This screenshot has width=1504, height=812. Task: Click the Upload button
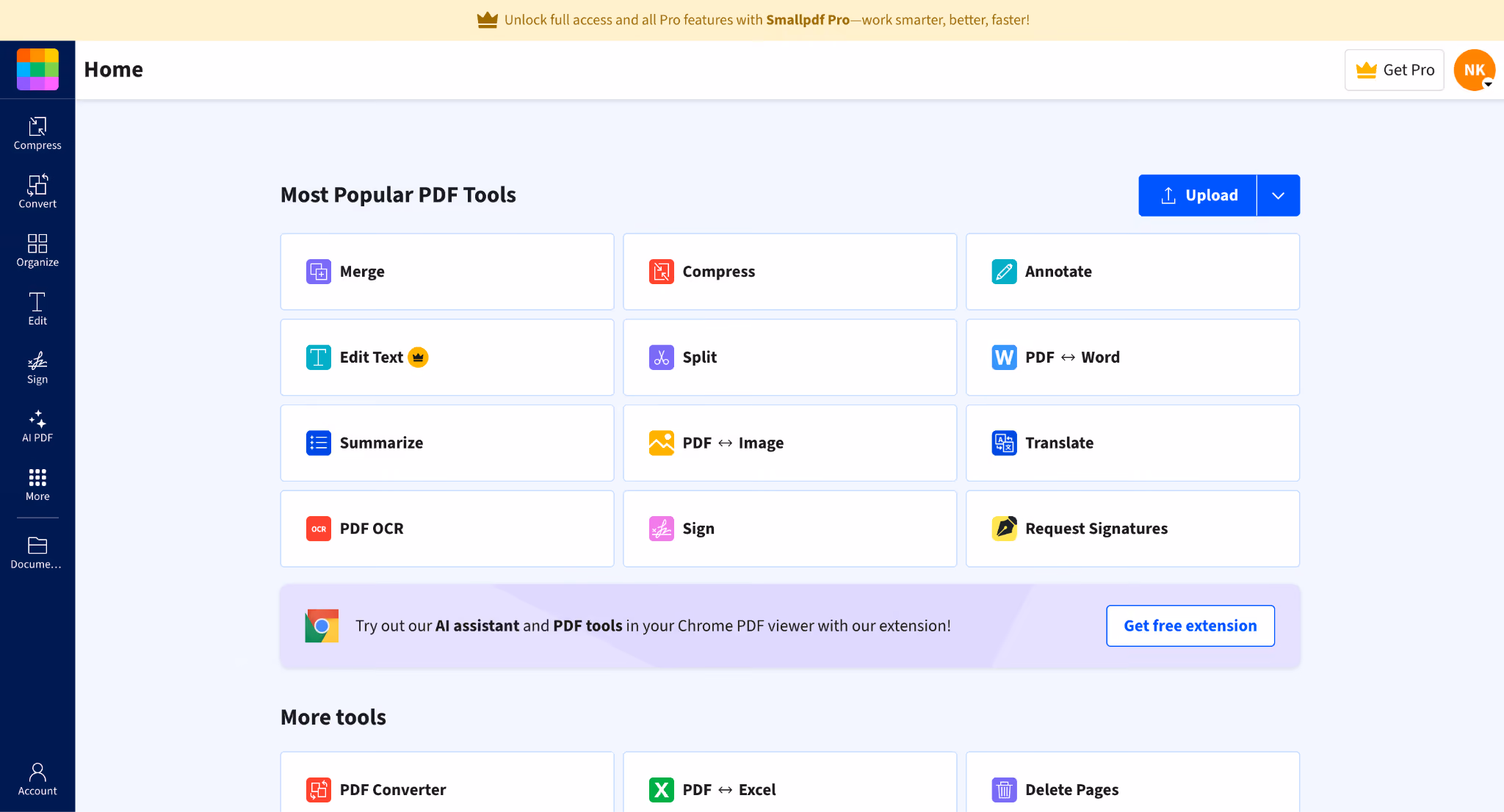click(x=1198, y=195)
